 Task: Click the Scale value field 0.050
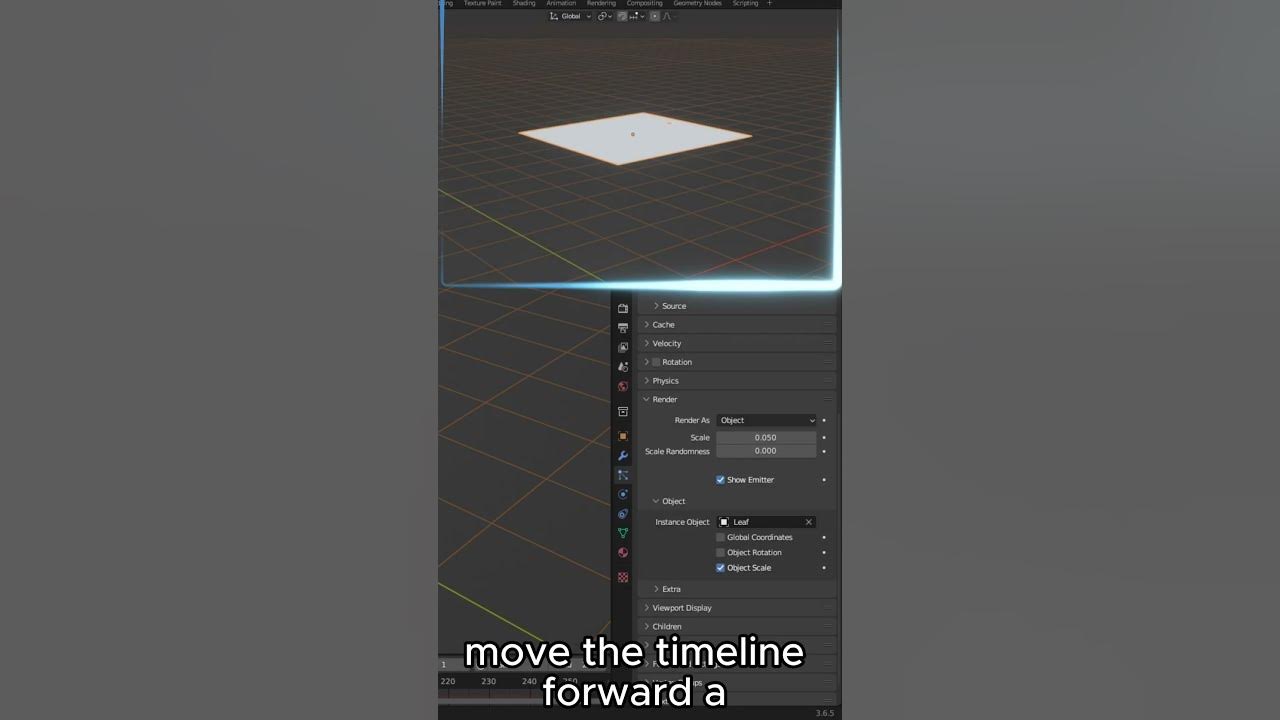766,437
